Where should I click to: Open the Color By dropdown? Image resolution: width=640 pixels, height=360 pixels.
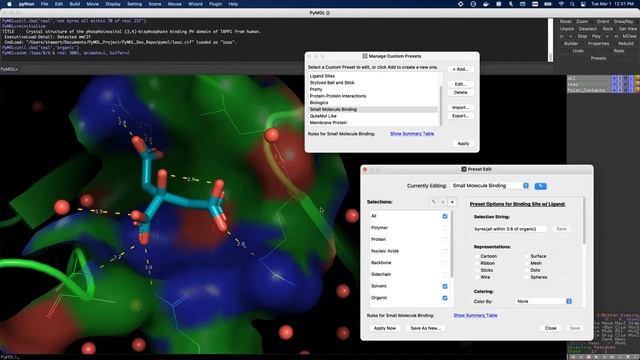pyautogui.click(x=543, y=301)
